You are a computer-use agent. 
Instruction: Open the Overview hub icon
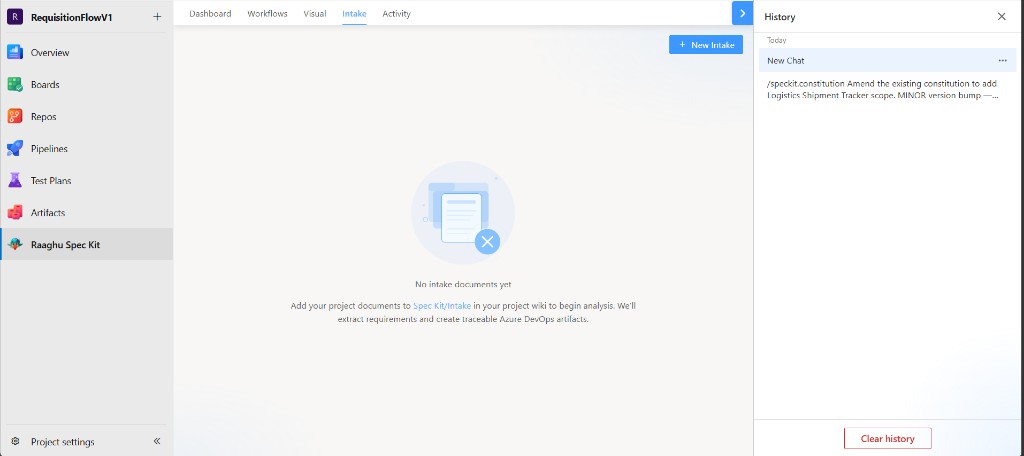tap(15, 52)
